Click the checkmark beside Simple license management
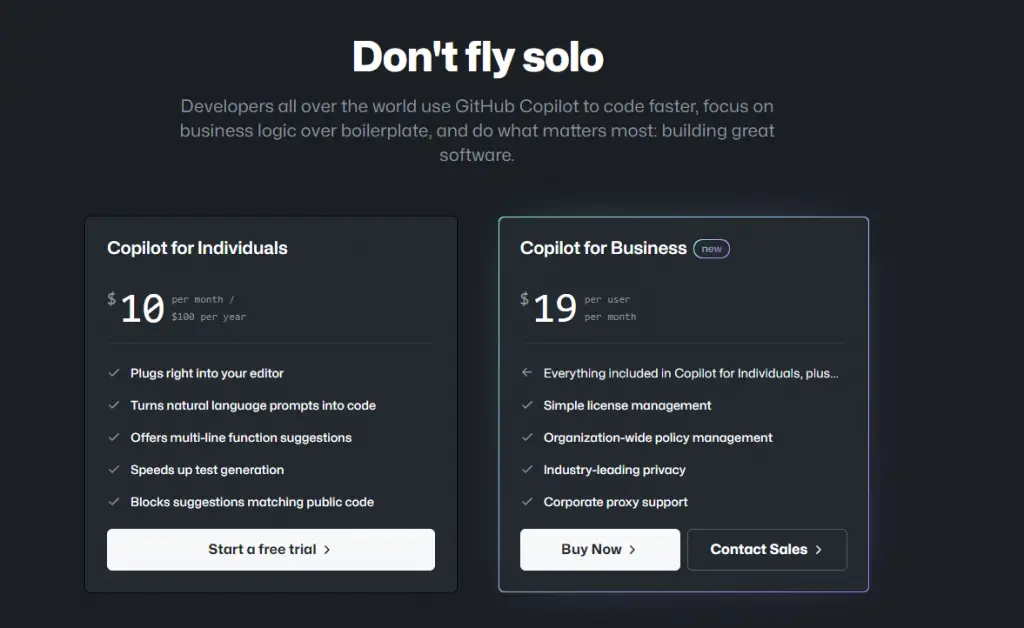This screenshot has height=628, width=1024. [527, 405]
